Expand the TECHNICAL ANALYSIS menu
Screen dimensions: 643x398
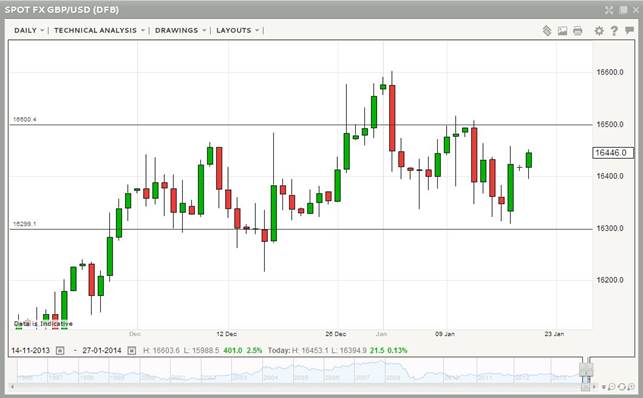[99, 30]
